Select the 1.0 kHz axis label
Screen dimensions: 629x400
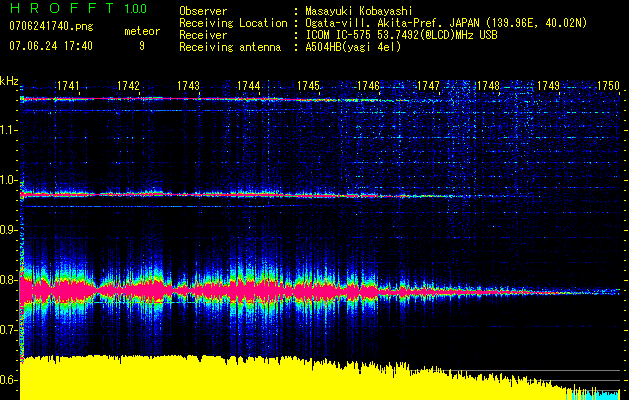9,180
